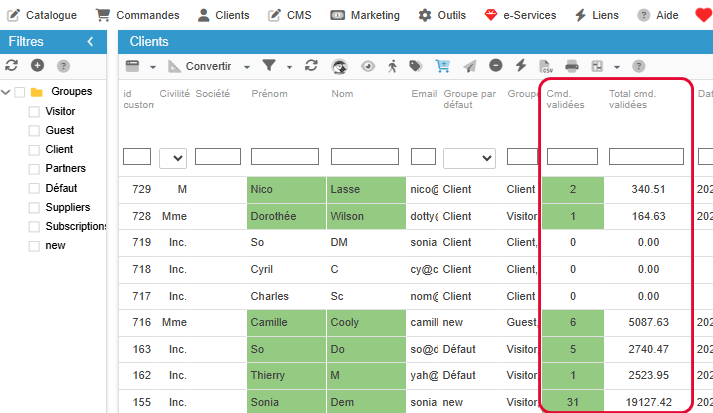Screen dimensions: 713x413
Task: Tick the Groupes checkbox
Action: coord(20,92)
